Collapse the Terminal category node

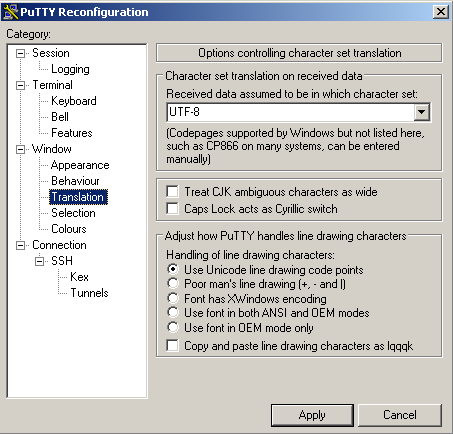pyautogui.click(x=21, y=85)
